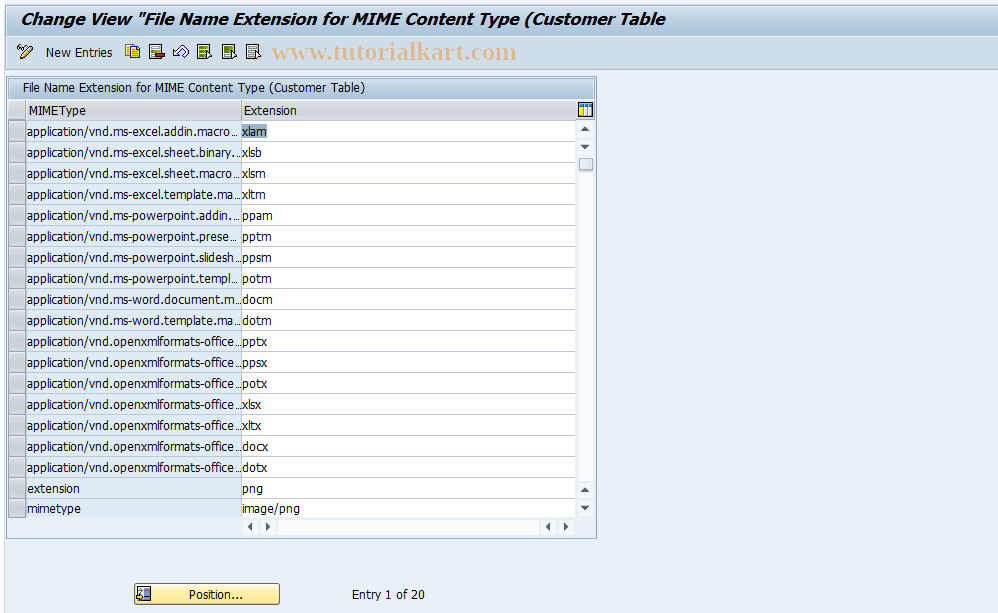Click the 'extension' MIMEType cell
Viewport: 998px width, 613px height.
pyautogui.click(x=133, y=488)
